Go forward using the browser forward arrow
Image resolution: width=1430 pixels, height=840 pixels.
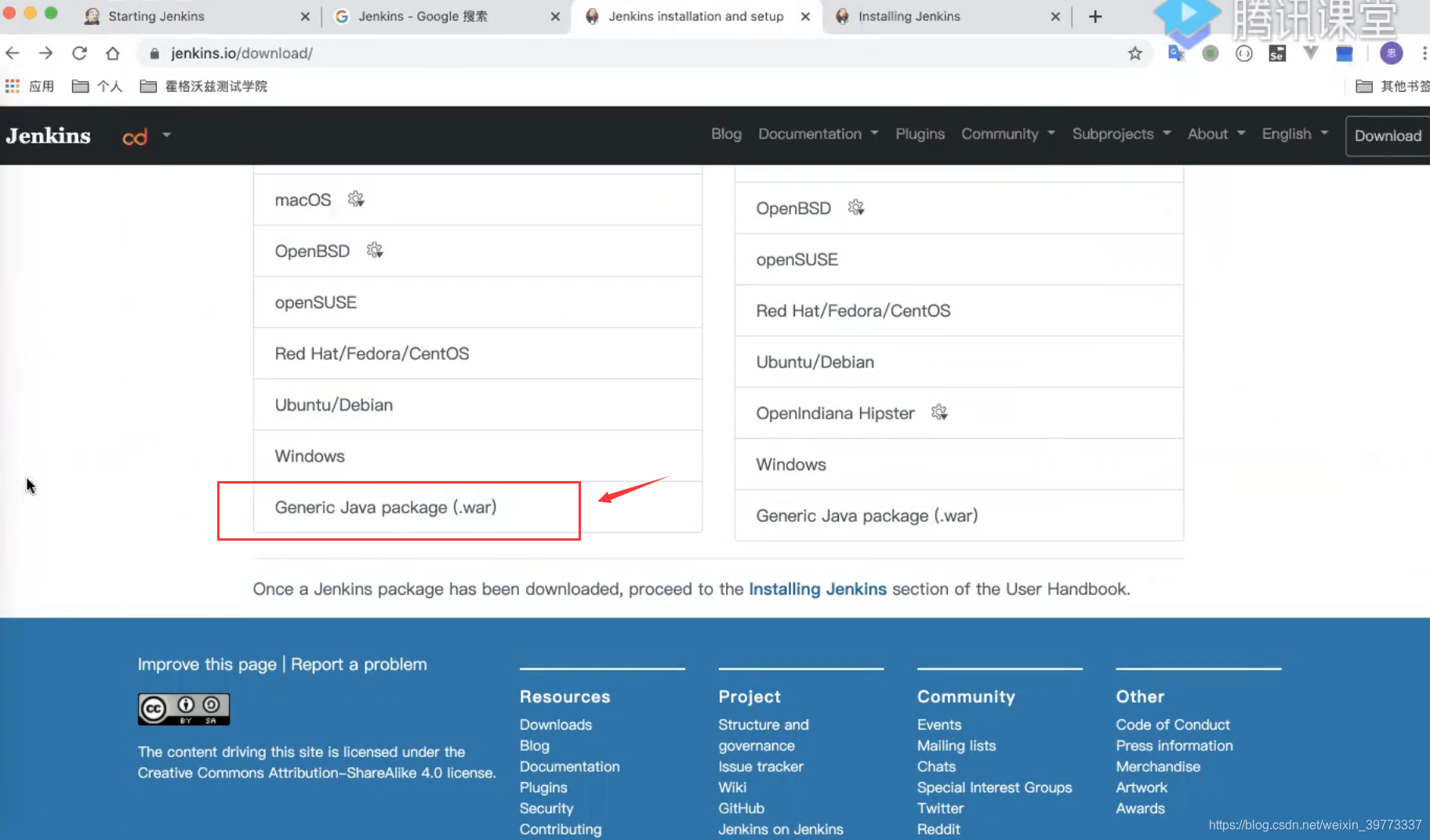pos(46,53)
